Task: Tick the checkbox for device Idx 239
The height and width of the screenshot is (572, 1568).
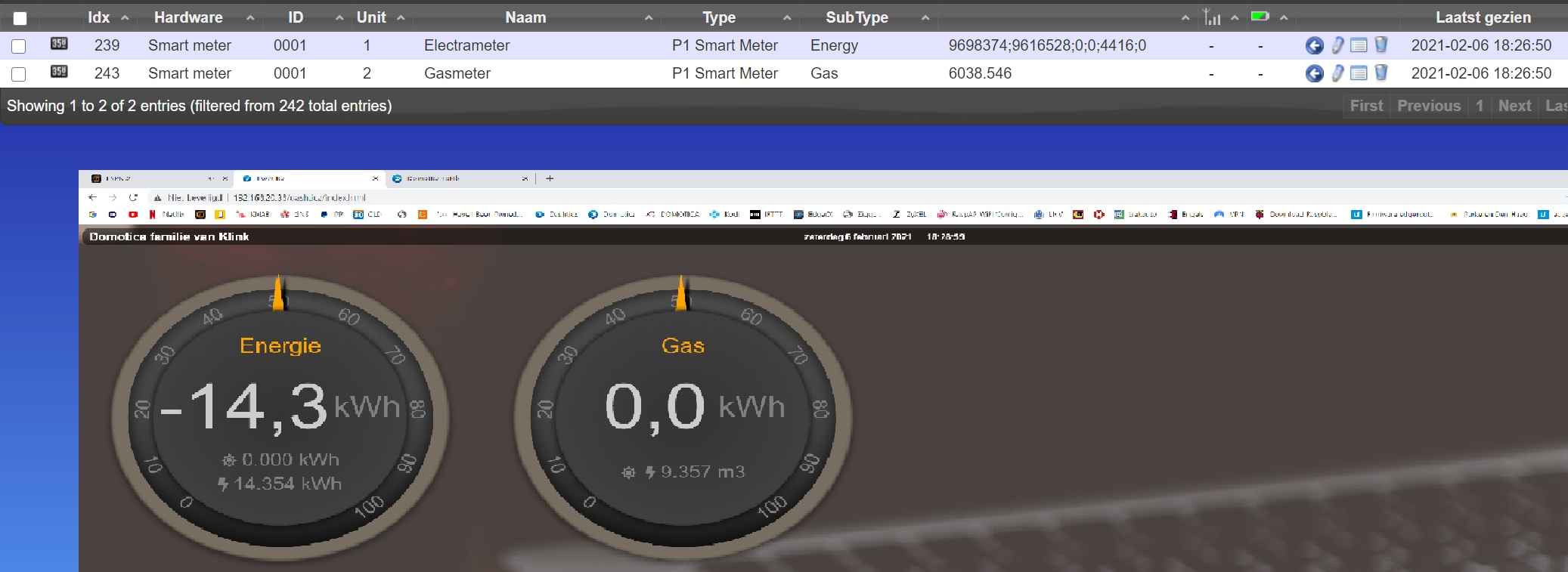Action: click(x=19, y=46)
